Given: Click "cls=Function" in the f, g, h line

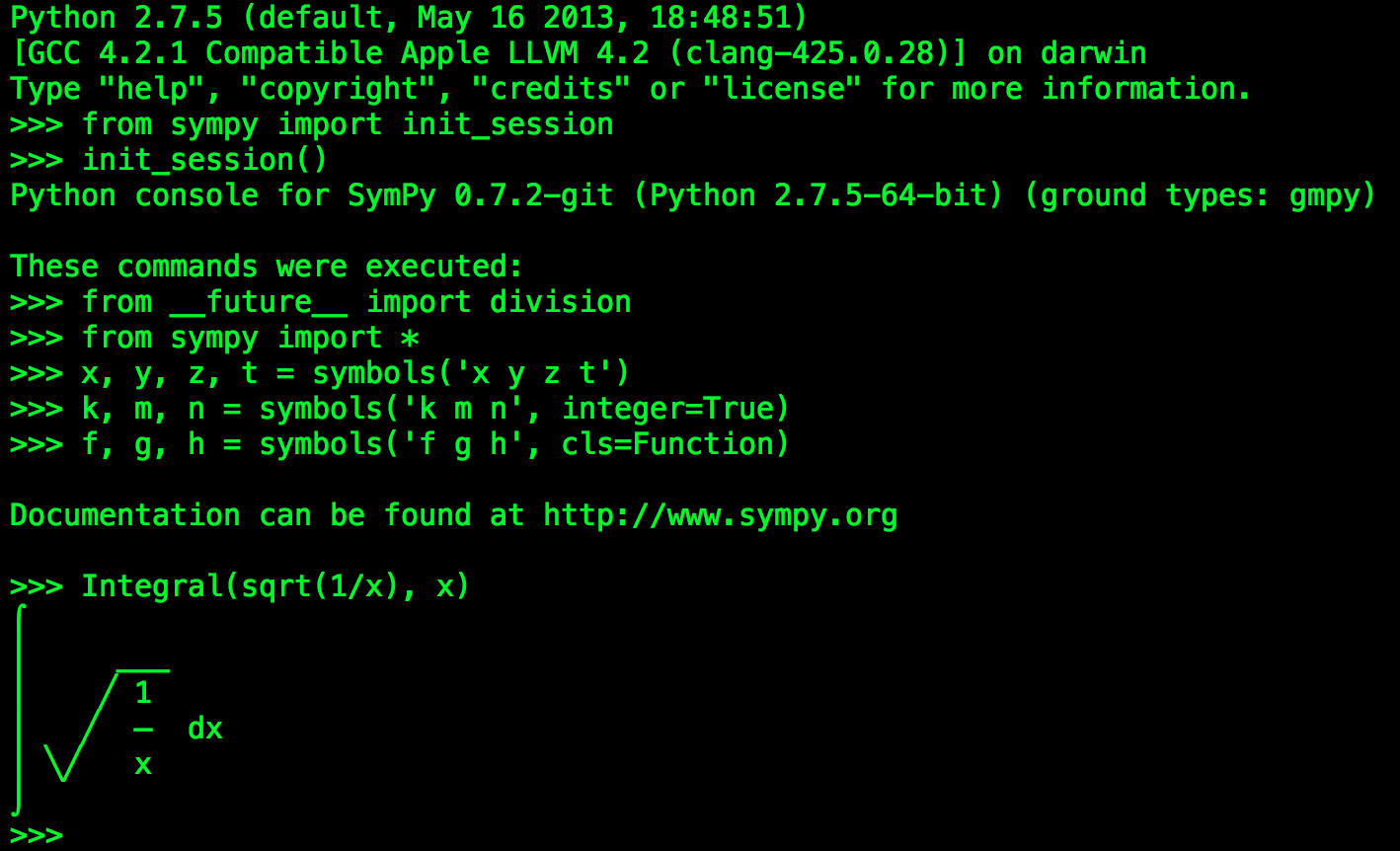Looking at the screenshot, I should tap(675, 444).
